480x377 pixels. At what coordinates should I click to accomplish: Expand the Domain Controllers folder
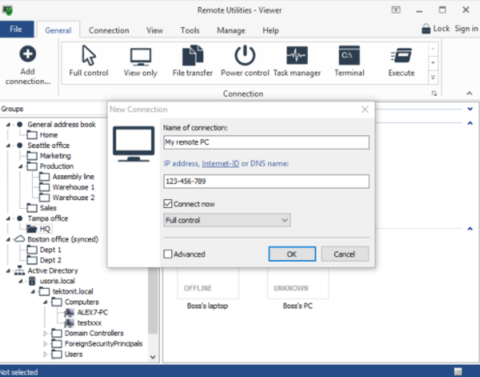tap(45, 333)
